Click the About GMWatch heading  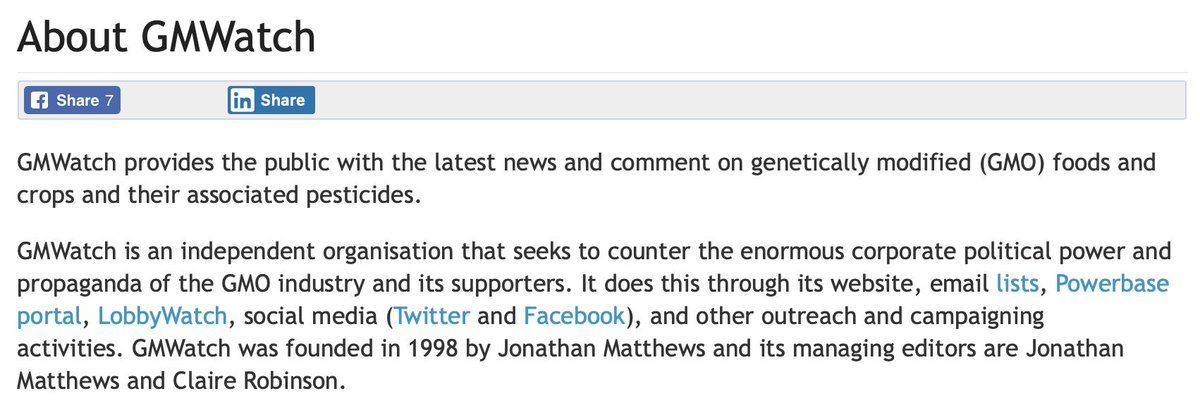[167, 38]
